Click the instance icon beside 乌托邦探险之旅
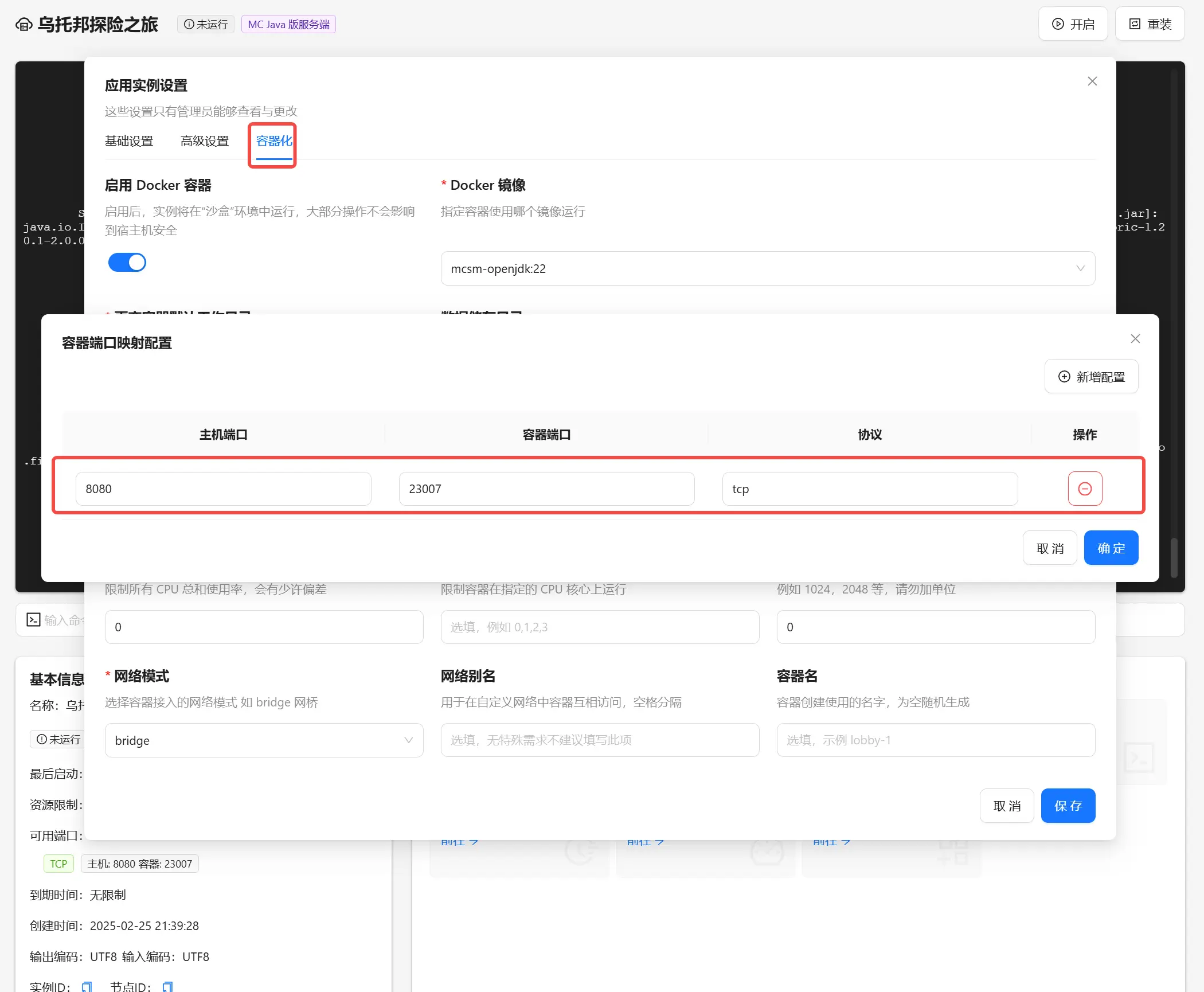The image size is (1204, 992). 24,25
